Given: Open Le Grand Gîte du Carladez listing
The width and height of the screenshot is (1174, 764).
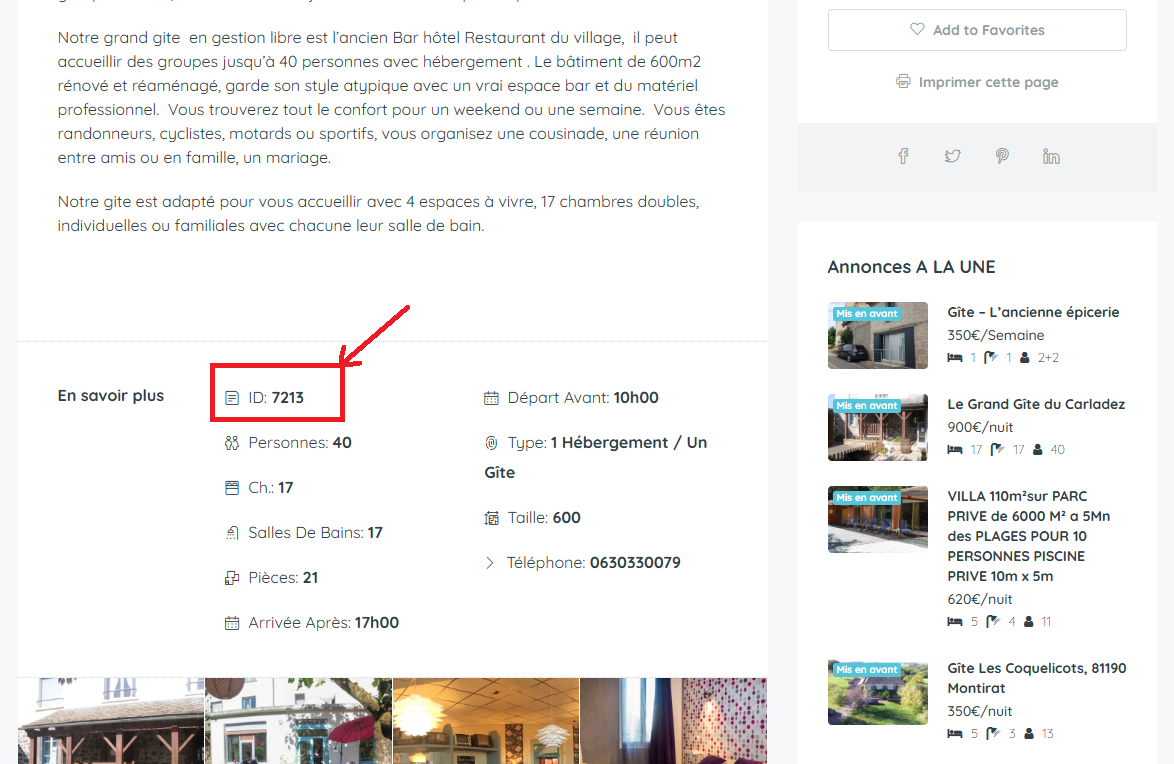Looking at the screenshot, I should click(1036, 404).
